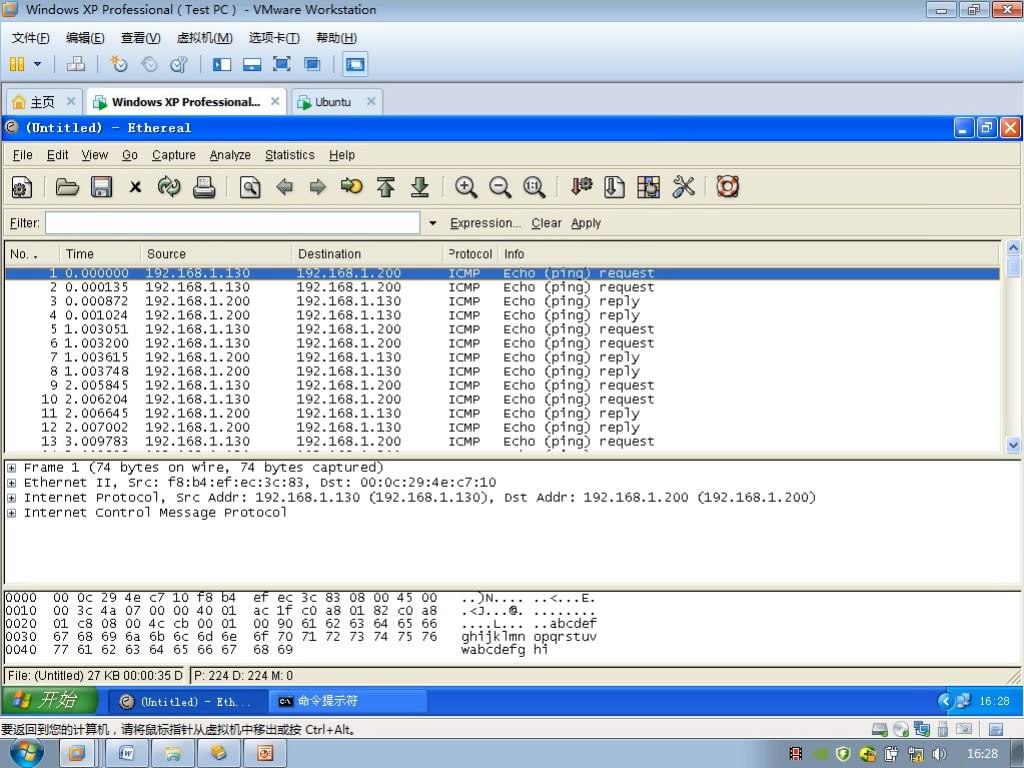
Task: Open the VMware 虚拟机 menu
Action: coord(204,38)
